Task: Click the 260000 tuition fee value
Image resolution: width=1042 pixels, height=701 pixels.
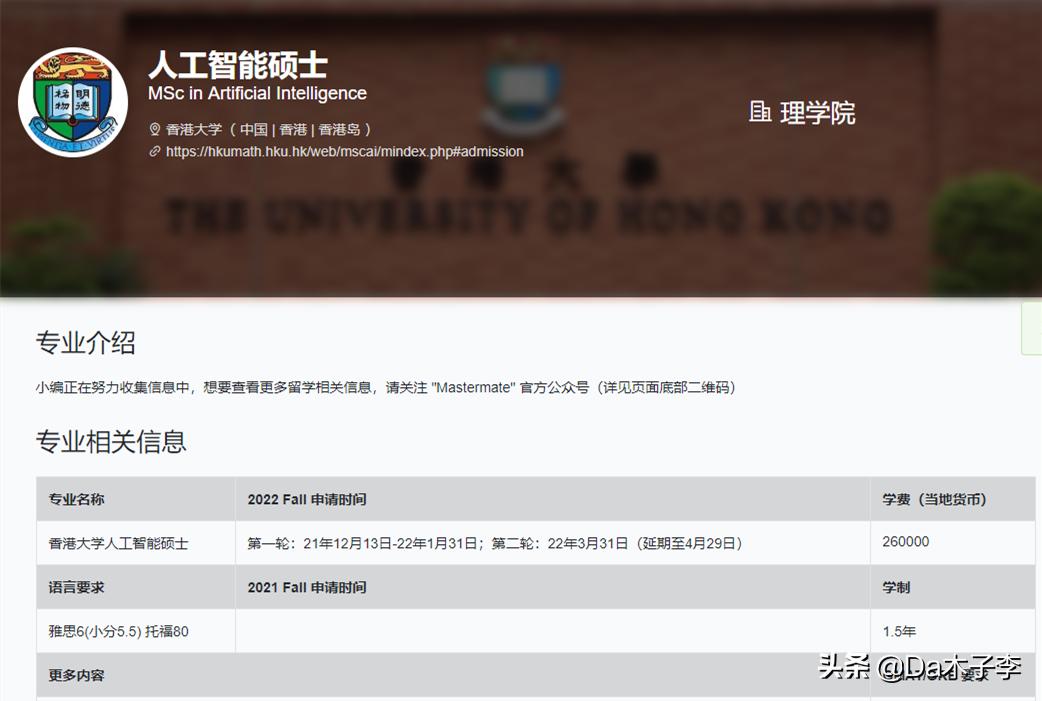Action: click(x=904, y=543)
